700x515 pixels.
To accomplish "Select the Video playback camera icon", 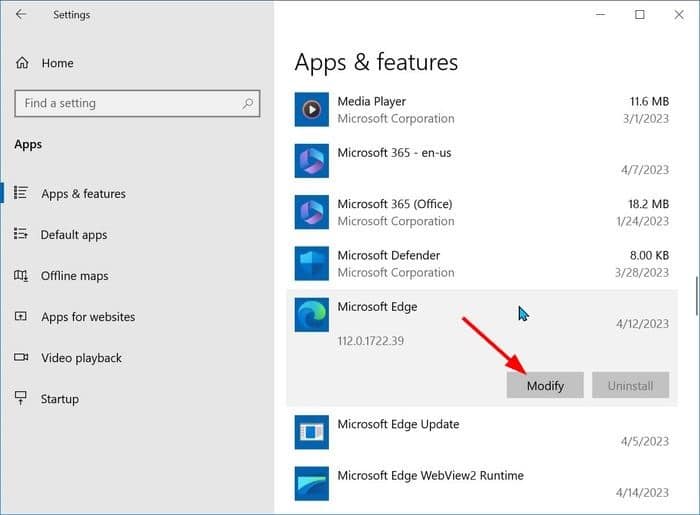I will pos(21,357).
